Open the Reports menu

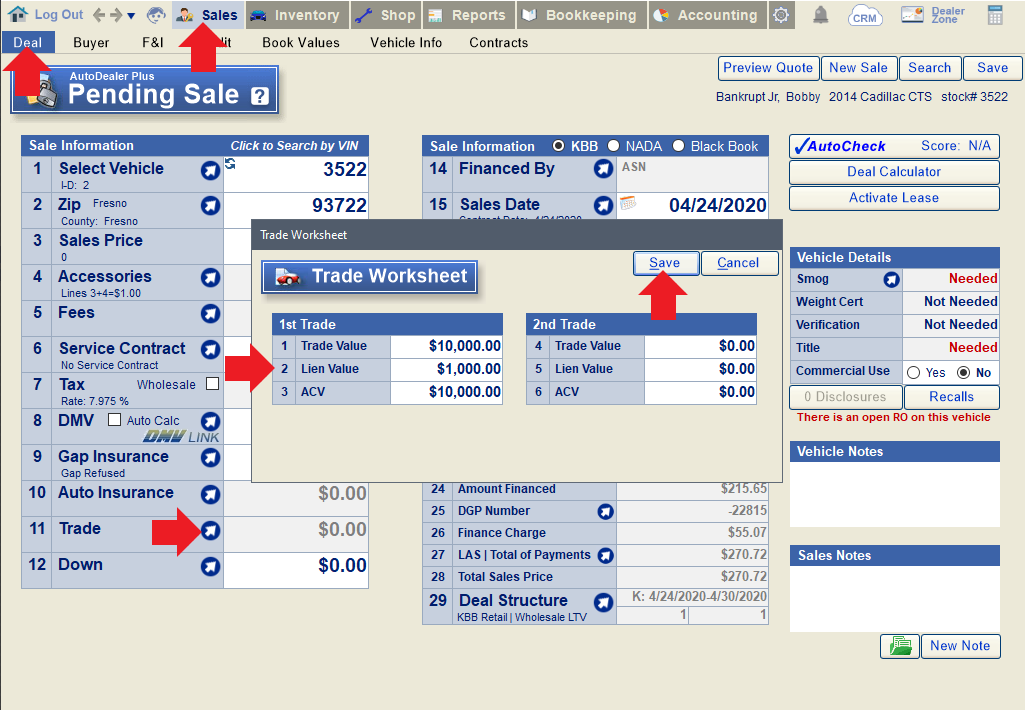pos(468,15)
